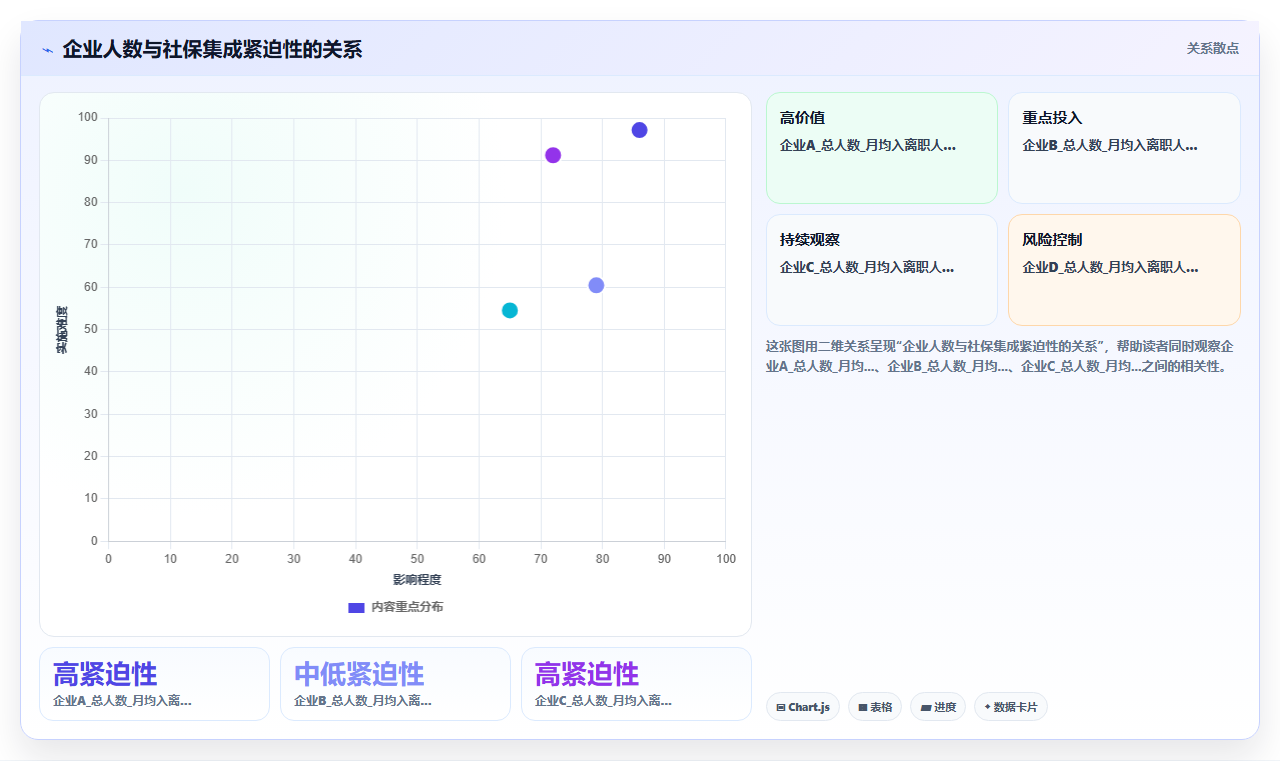Click the 进度 tag chip
Screen dimensions: 1280x761
click(938, 707)
